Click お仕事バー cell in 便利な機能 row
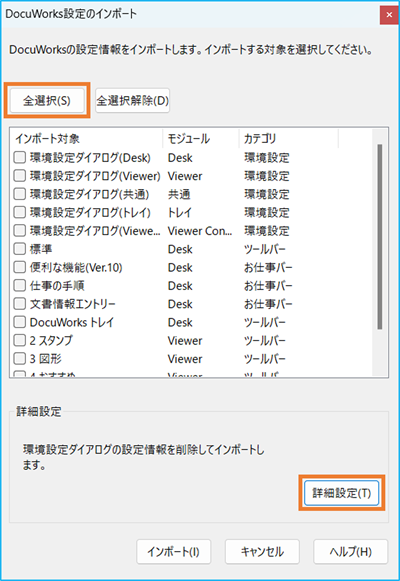This screenshot has width=400, height=581. [268, 267]
